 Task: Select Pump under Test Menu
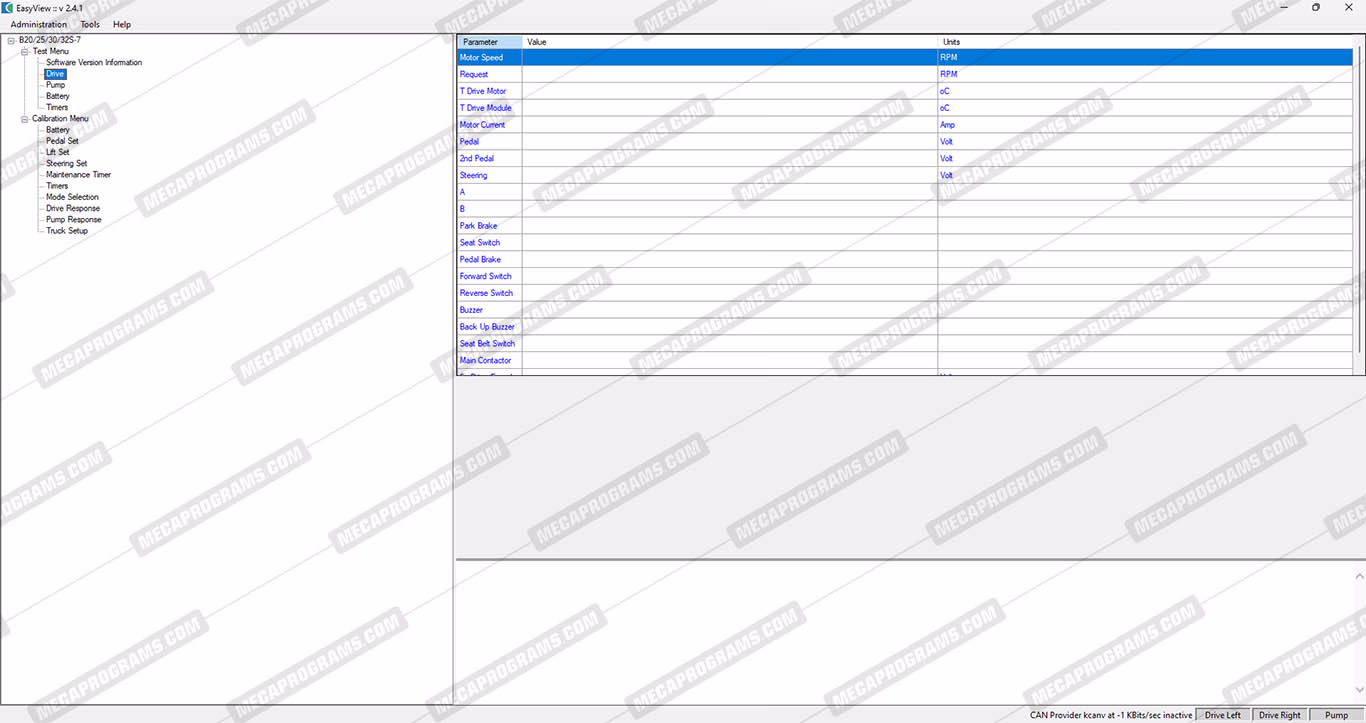click(55, 85)
